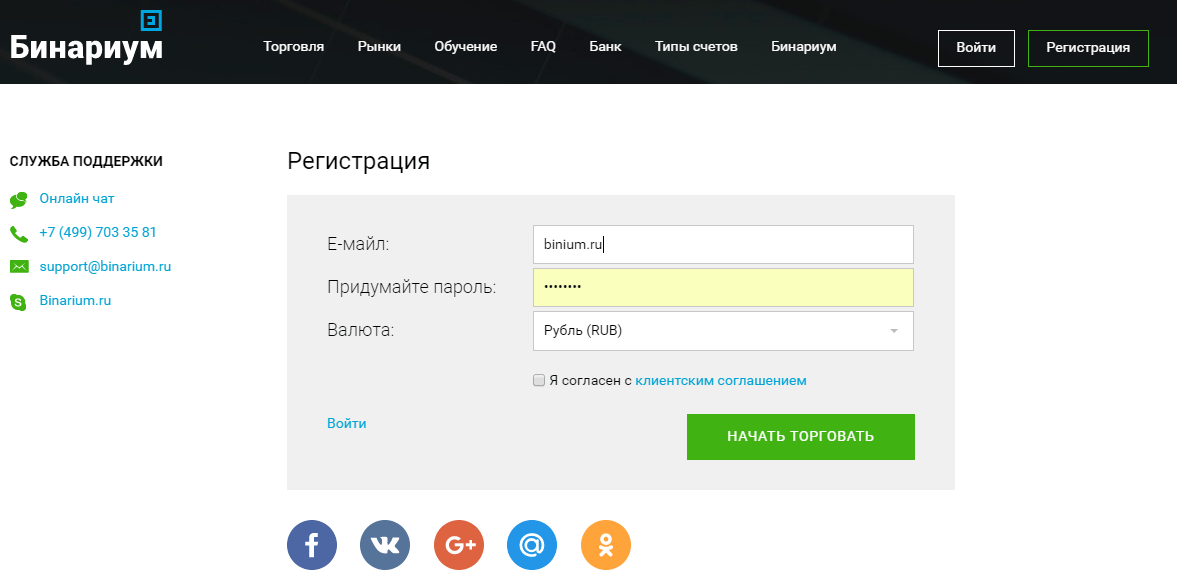Open the Банк menu item

pos(605,47)
